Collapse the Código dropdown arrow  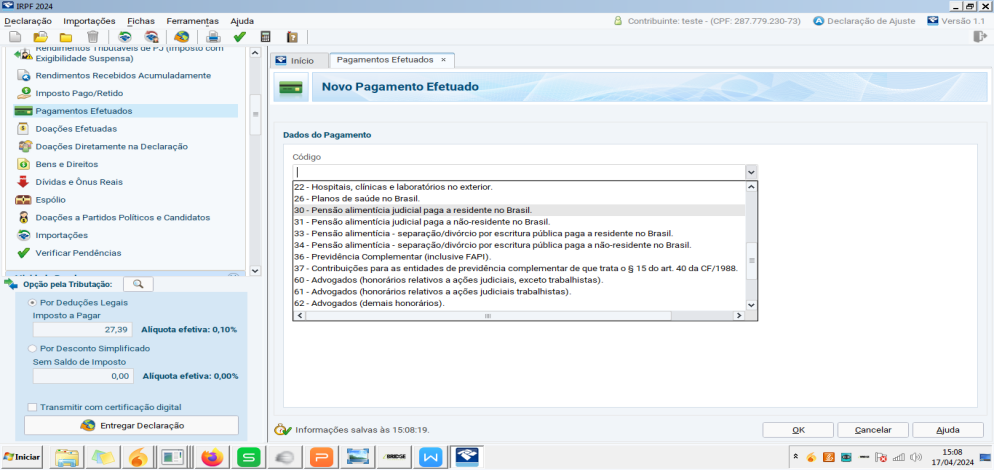pos(751,172)
